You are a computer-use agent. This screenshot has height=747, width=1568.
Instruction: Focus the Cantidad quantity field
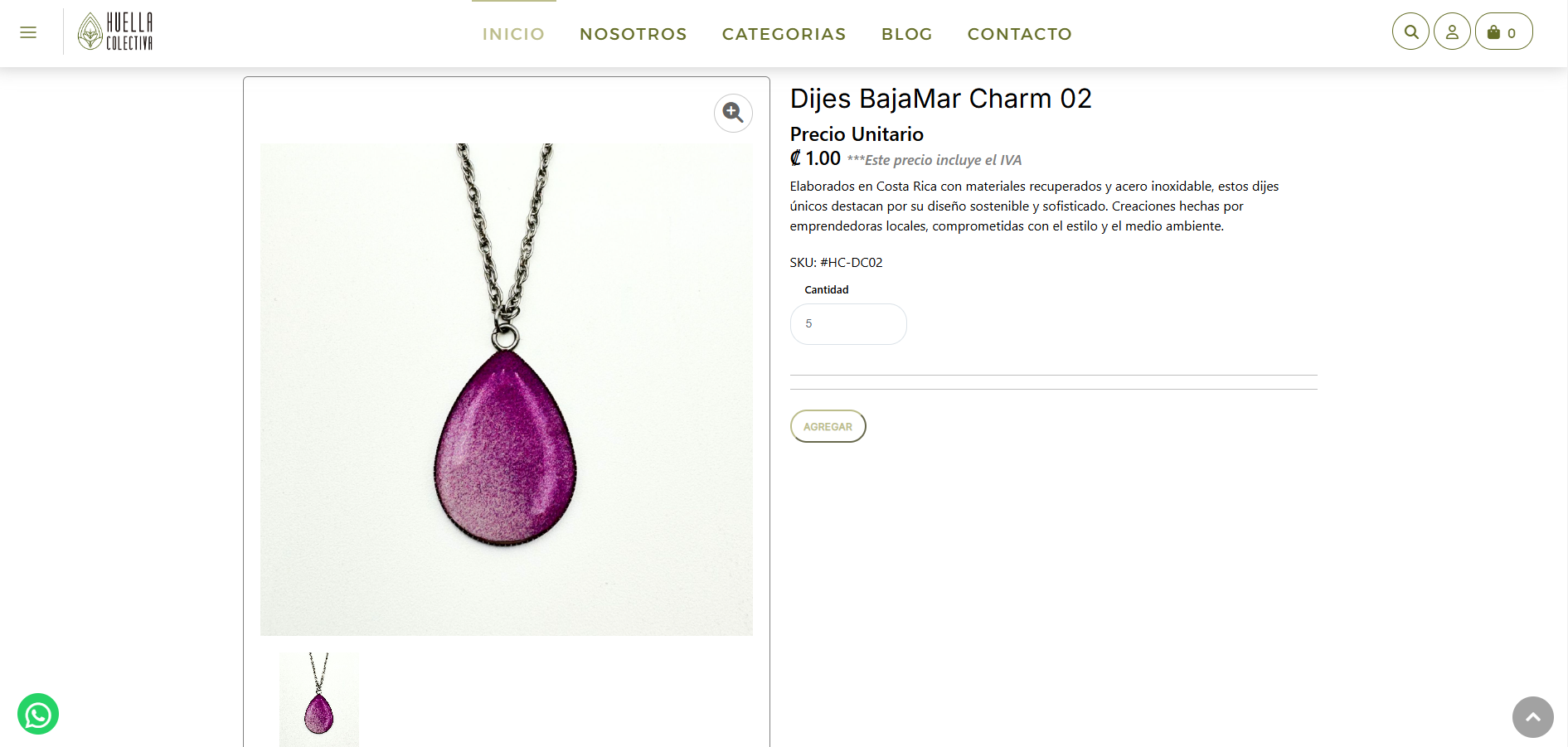848,324
